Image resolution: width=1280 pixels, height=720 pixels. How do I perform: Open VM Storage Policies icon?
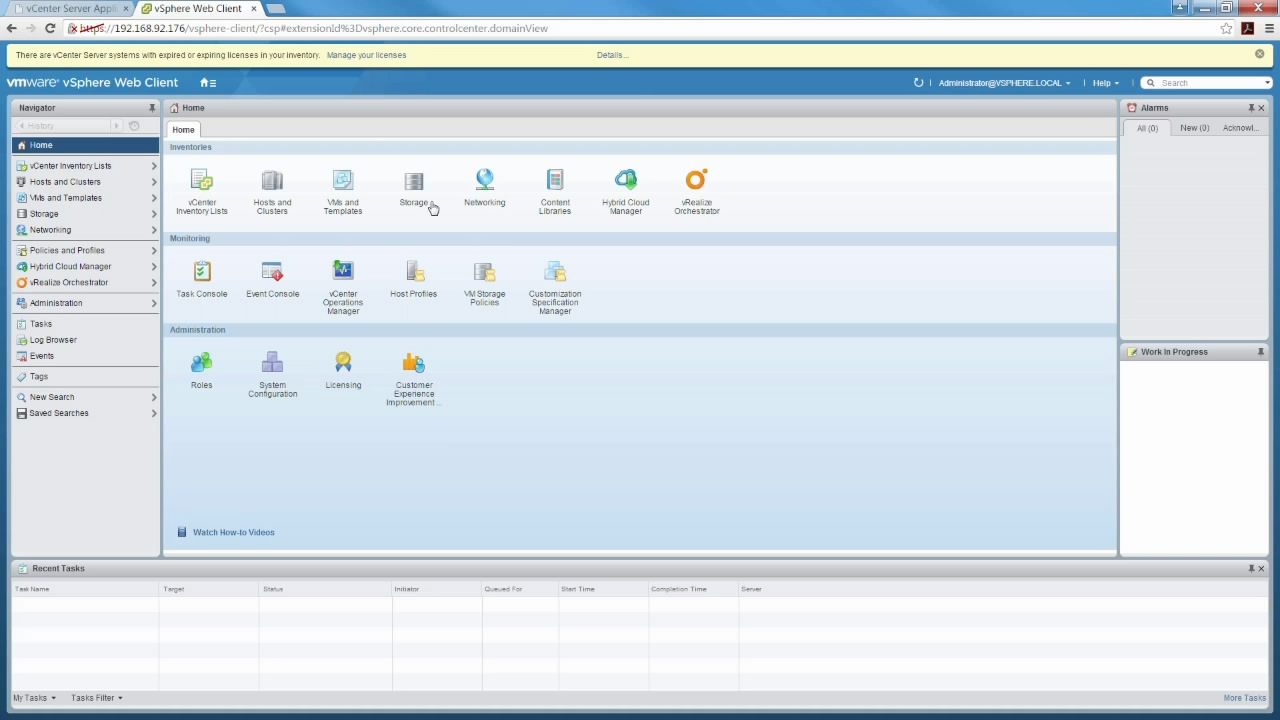tap(485, 272)
